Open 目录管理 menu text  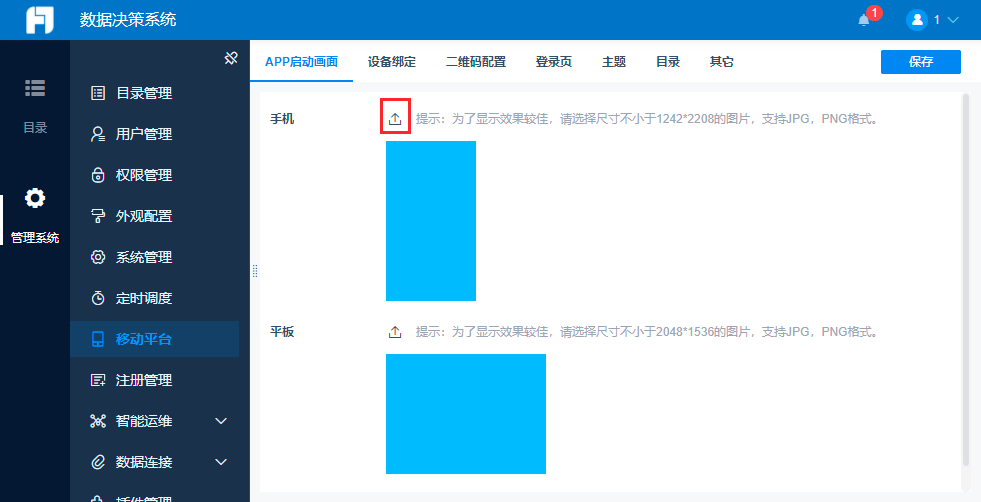pos(144,93)
